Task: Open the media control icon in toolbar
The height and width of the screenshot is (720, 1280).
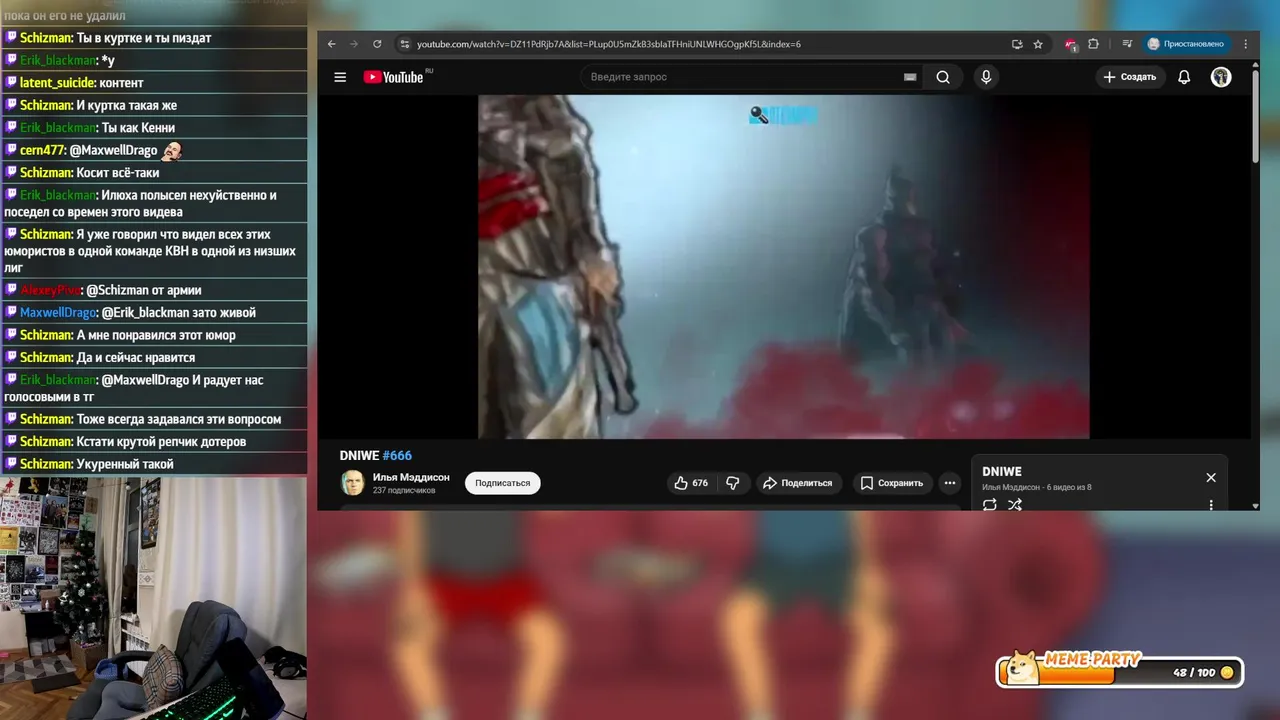Action: point(1127,44)
